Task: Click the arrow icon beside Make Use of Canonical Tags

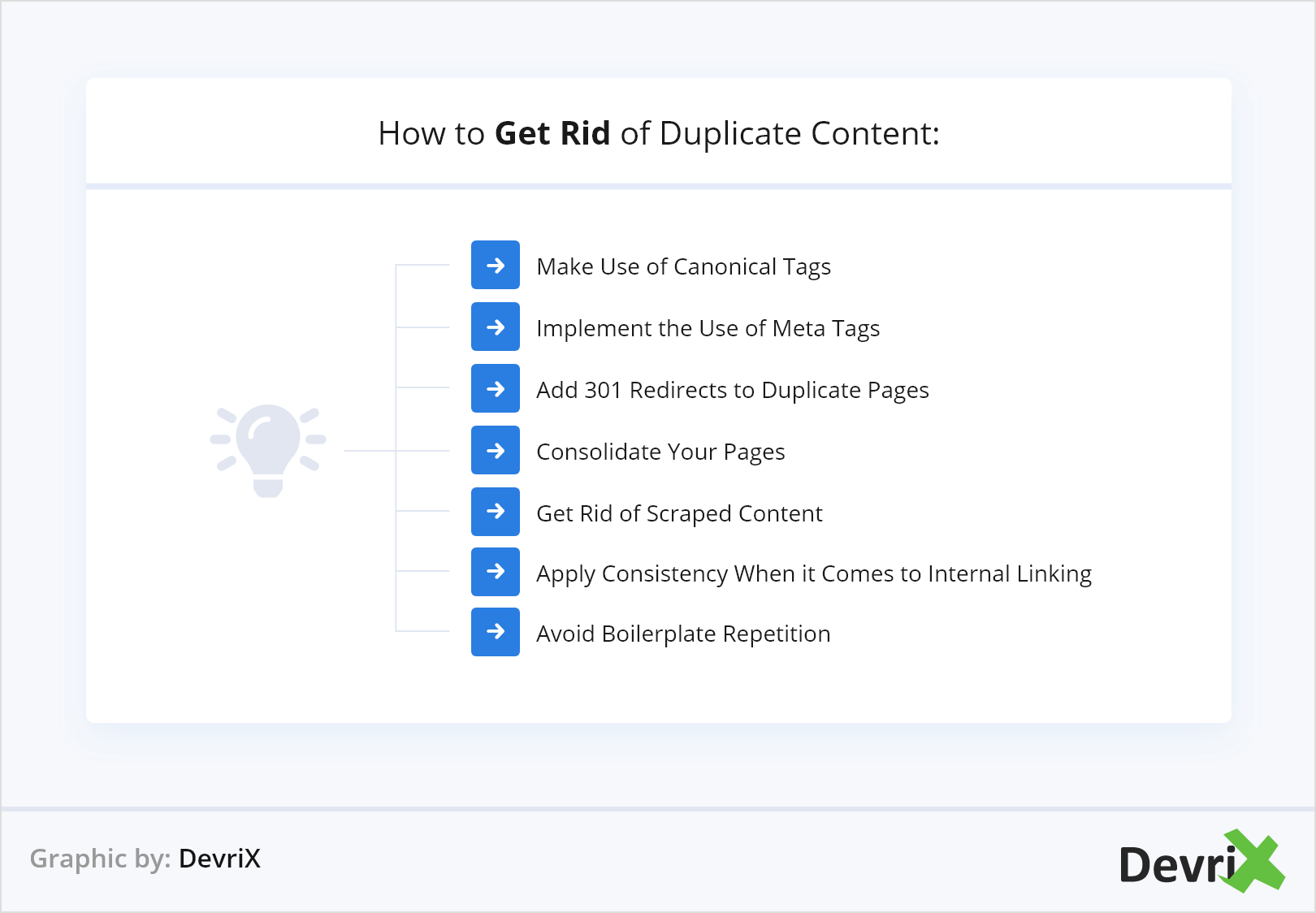Action: coord(496,265)
